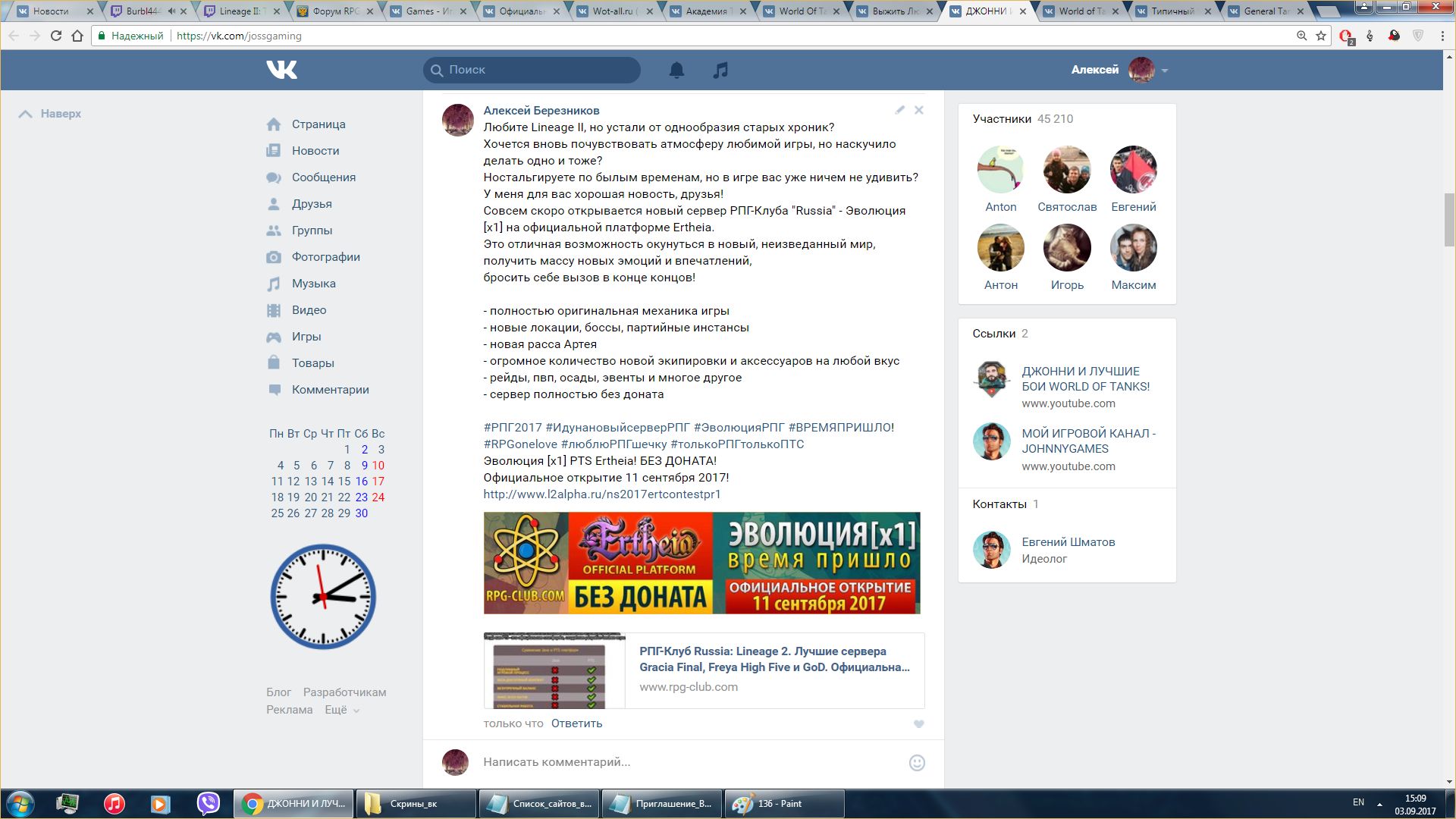The width and height of the screenshot is (1456, 819).
Task: Select calendar date 24
Action: point(378,497)
